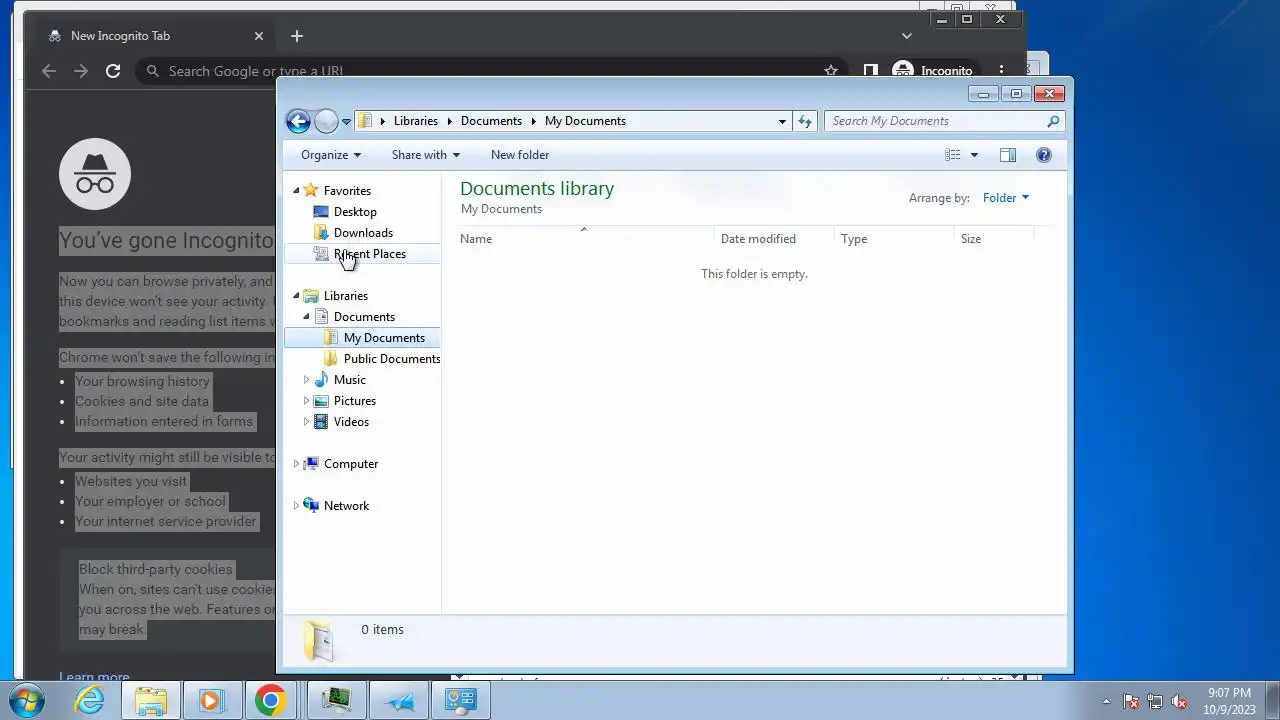Go back using Explorer's Back arrow
Screen dimensions: 1280x720
pyautogui.click(x=298, y=121)
